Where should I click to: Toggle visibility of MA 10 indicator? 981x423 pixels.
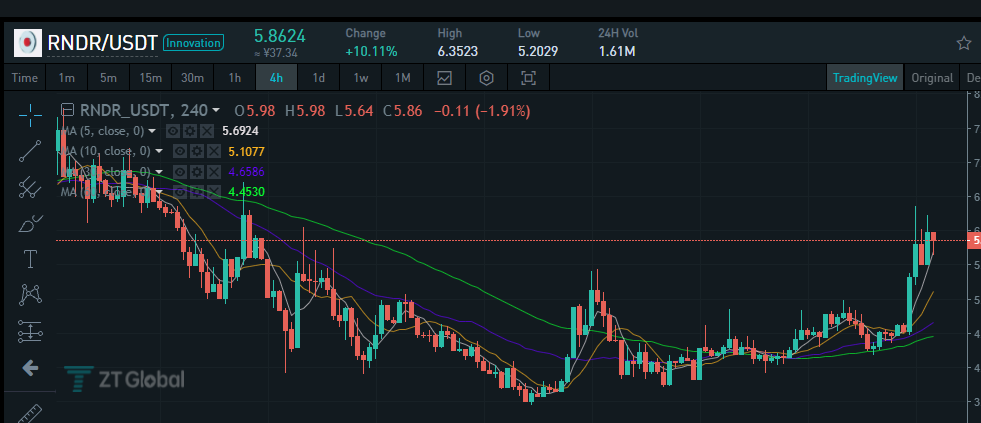coord(180,151)
